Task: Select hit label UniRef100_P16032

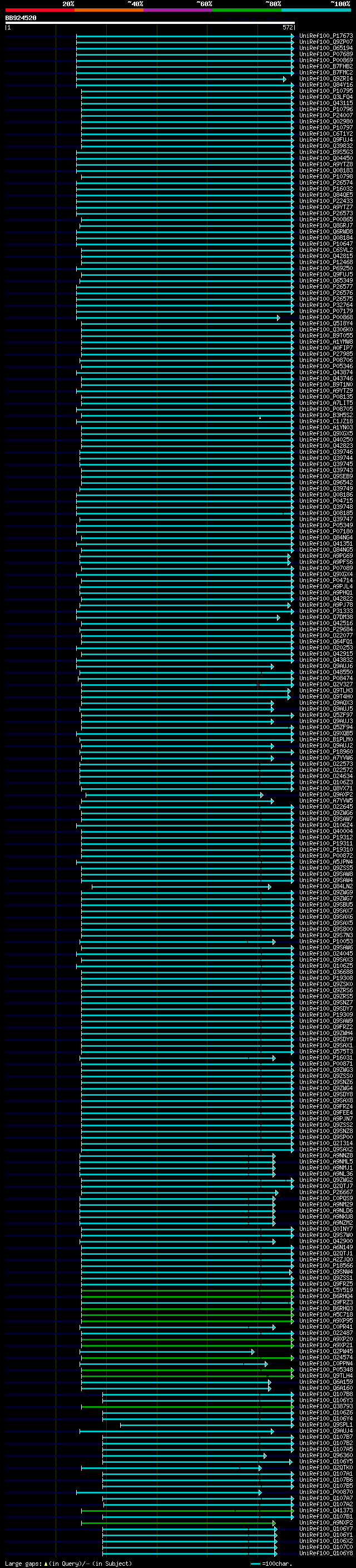Action: [326, 189]
